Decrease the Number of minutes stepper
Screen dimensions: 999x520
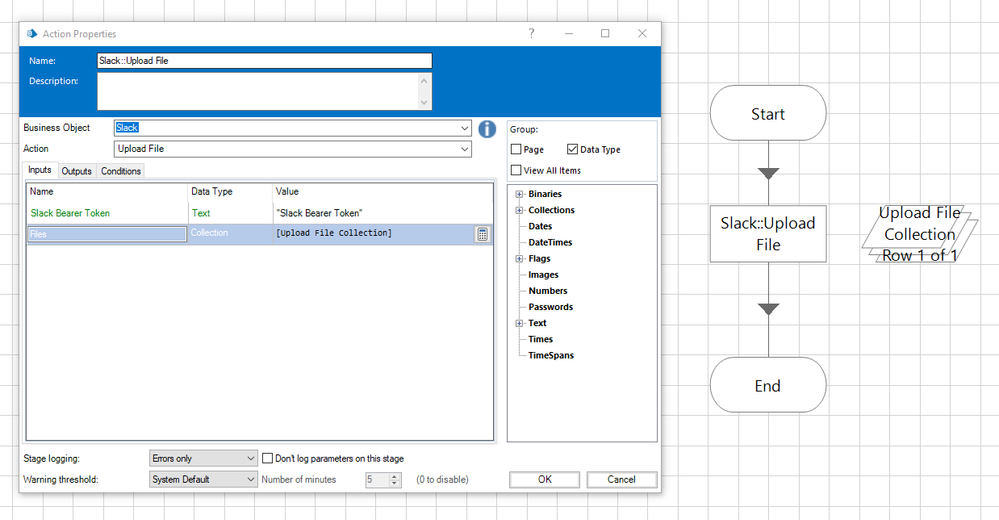395,483
